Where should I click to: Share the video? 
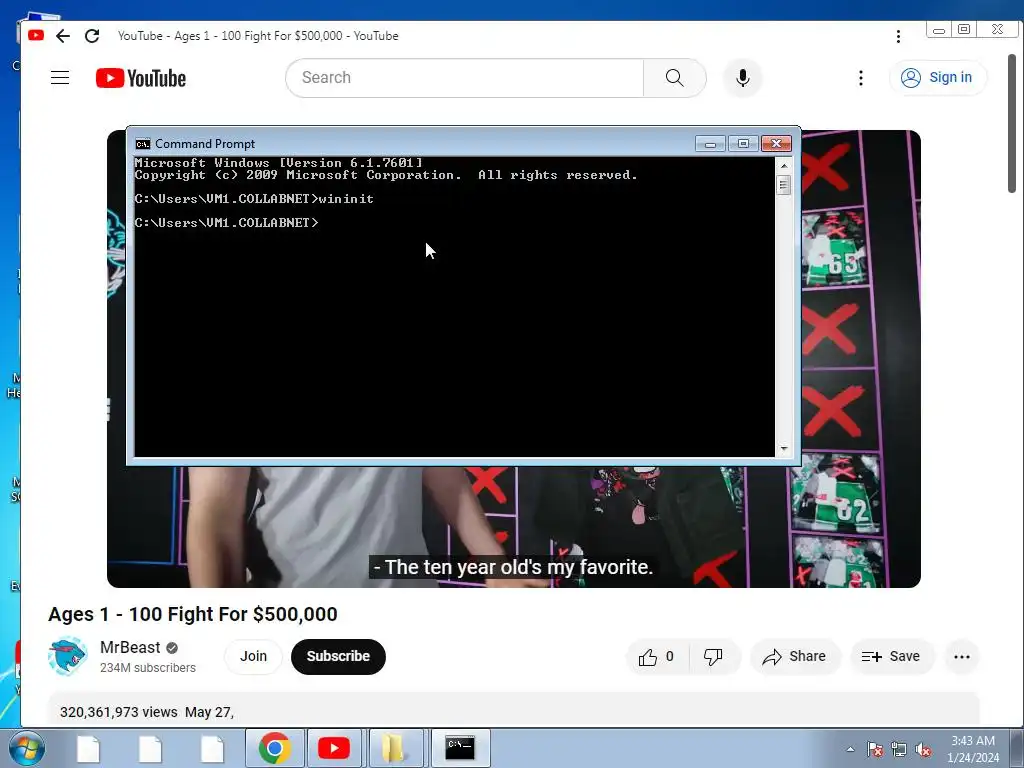tap(795, 656)
